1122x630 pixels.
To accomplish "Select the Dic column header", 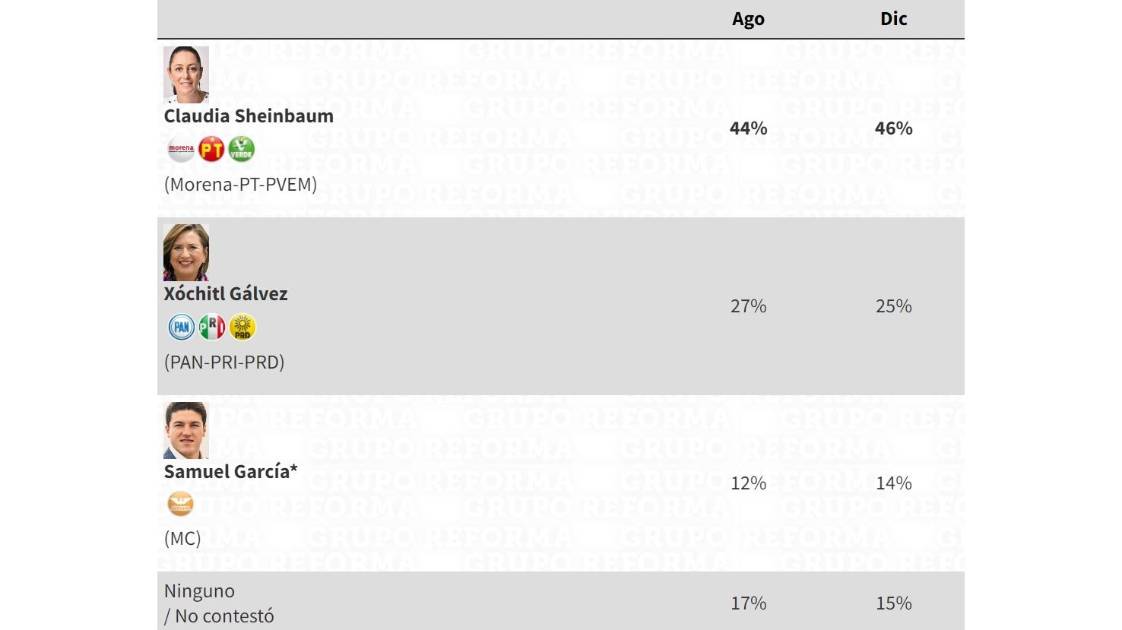I will [893, 19].
